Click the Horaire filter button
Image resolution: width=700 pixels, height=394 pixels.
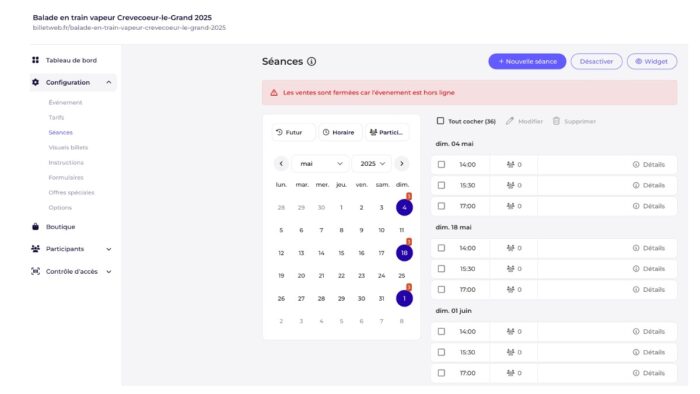tap(340, 133)
